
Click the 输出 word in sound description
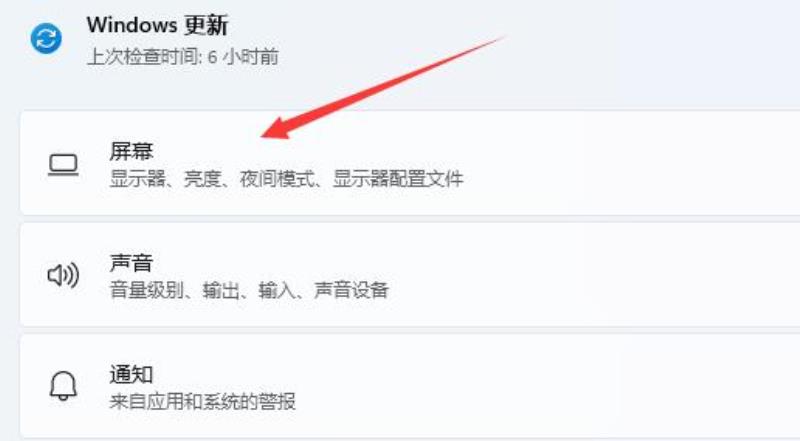221,290
